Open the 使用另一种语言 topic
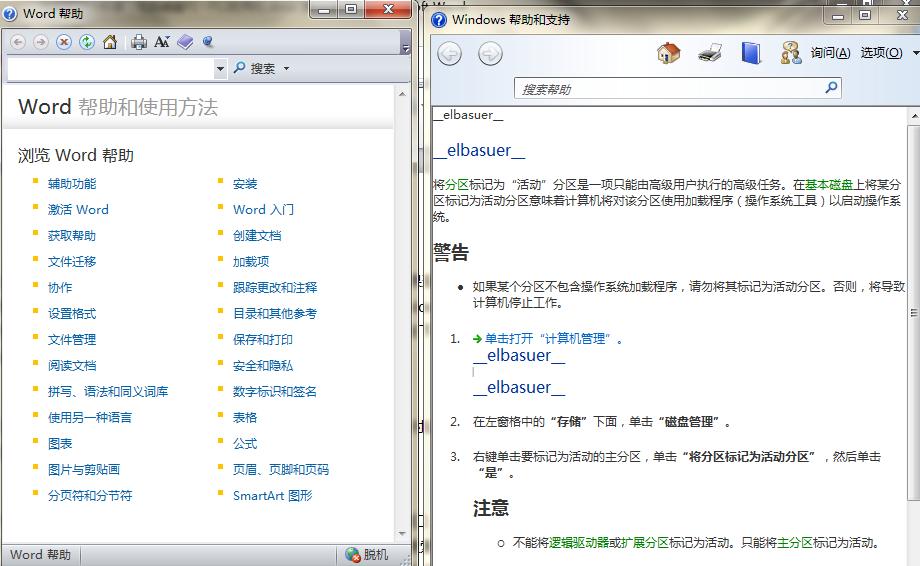 click(x=90, y=418)
